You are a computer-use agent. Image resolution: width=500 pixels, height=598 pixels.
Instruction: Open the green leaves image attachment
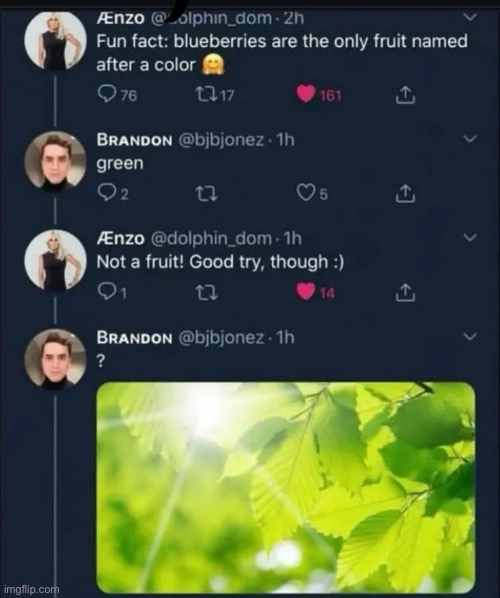286,487
